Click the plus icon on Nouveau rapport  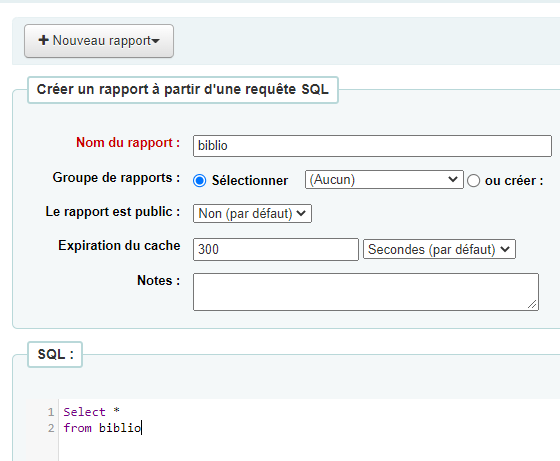[43, 40]
